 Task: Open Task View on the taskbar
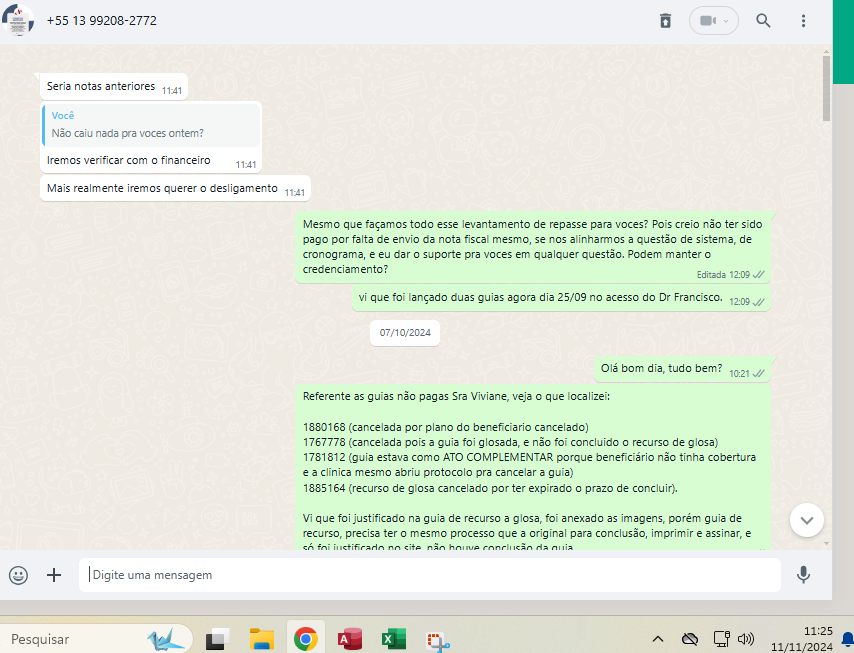click(217, 639)
